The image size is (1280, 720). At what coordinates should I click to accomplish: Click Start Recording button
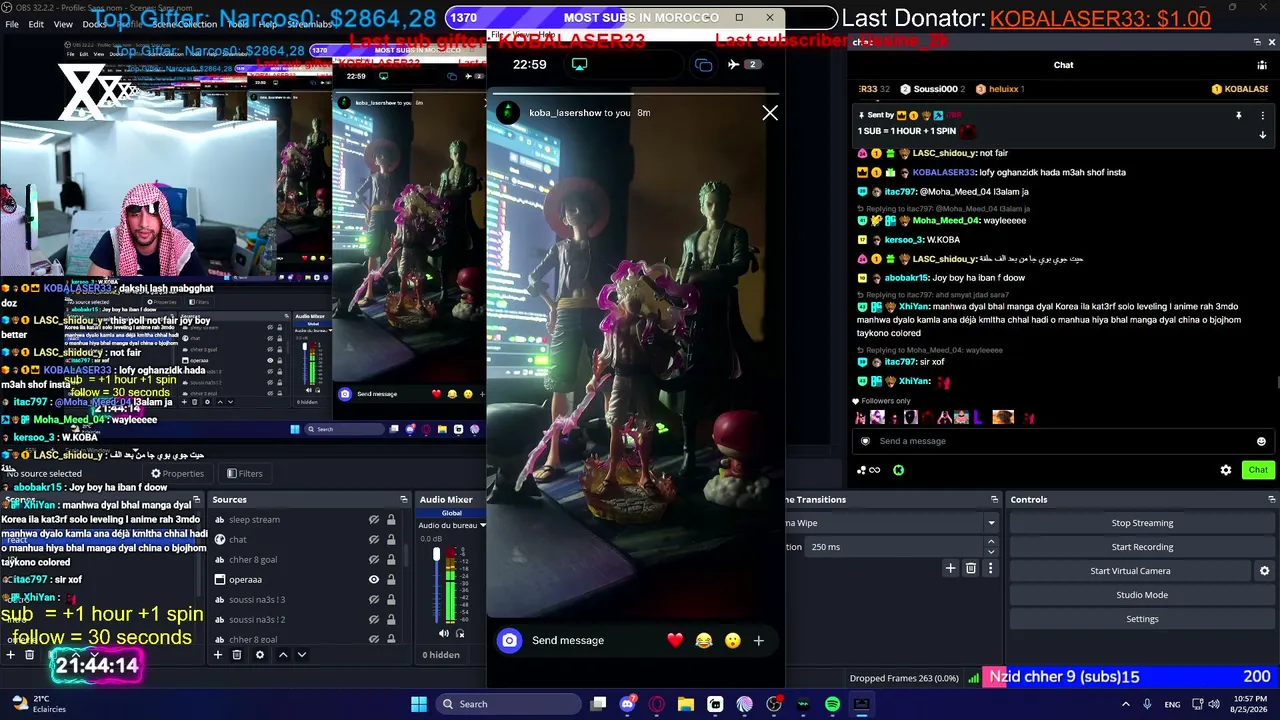pos(1142,547)
